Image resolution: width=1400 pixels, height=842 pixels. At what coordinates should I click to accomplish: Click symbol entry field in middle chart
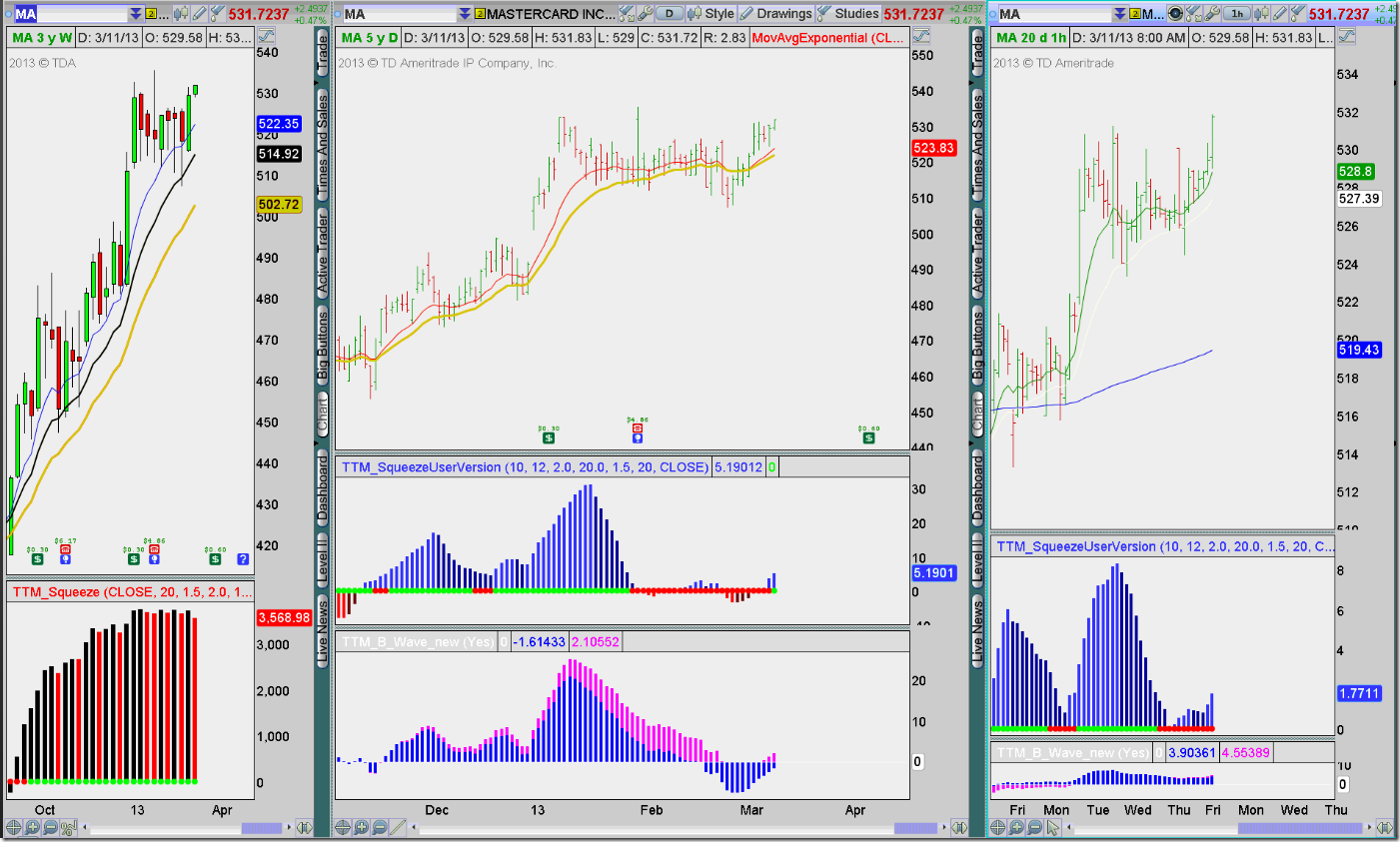[x=400, y=14]
